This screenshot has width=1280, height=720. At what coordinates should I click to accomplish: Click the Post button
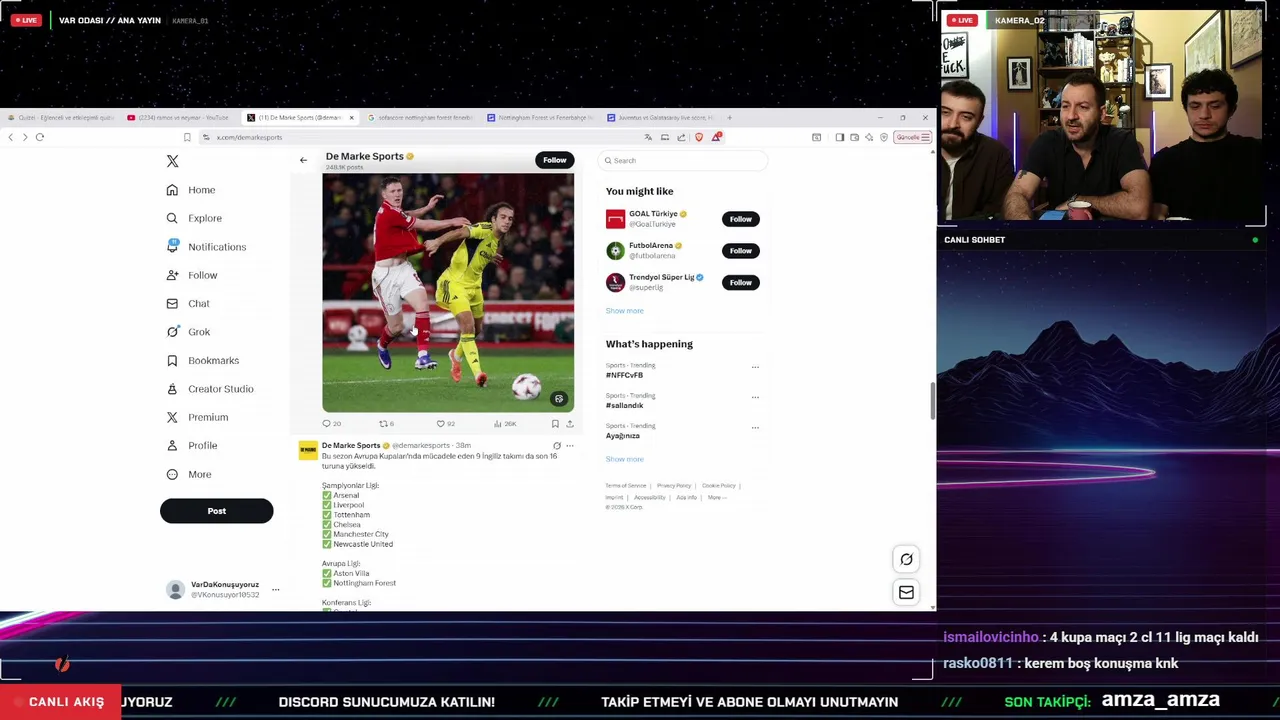coord(216,511)
